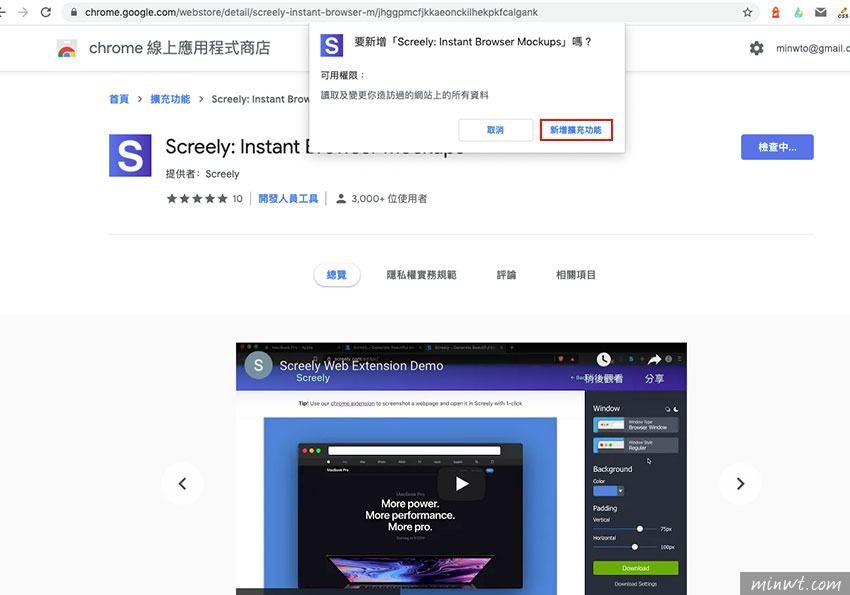
Task: Click the large Screely extension logo
Action: (130, 156)
